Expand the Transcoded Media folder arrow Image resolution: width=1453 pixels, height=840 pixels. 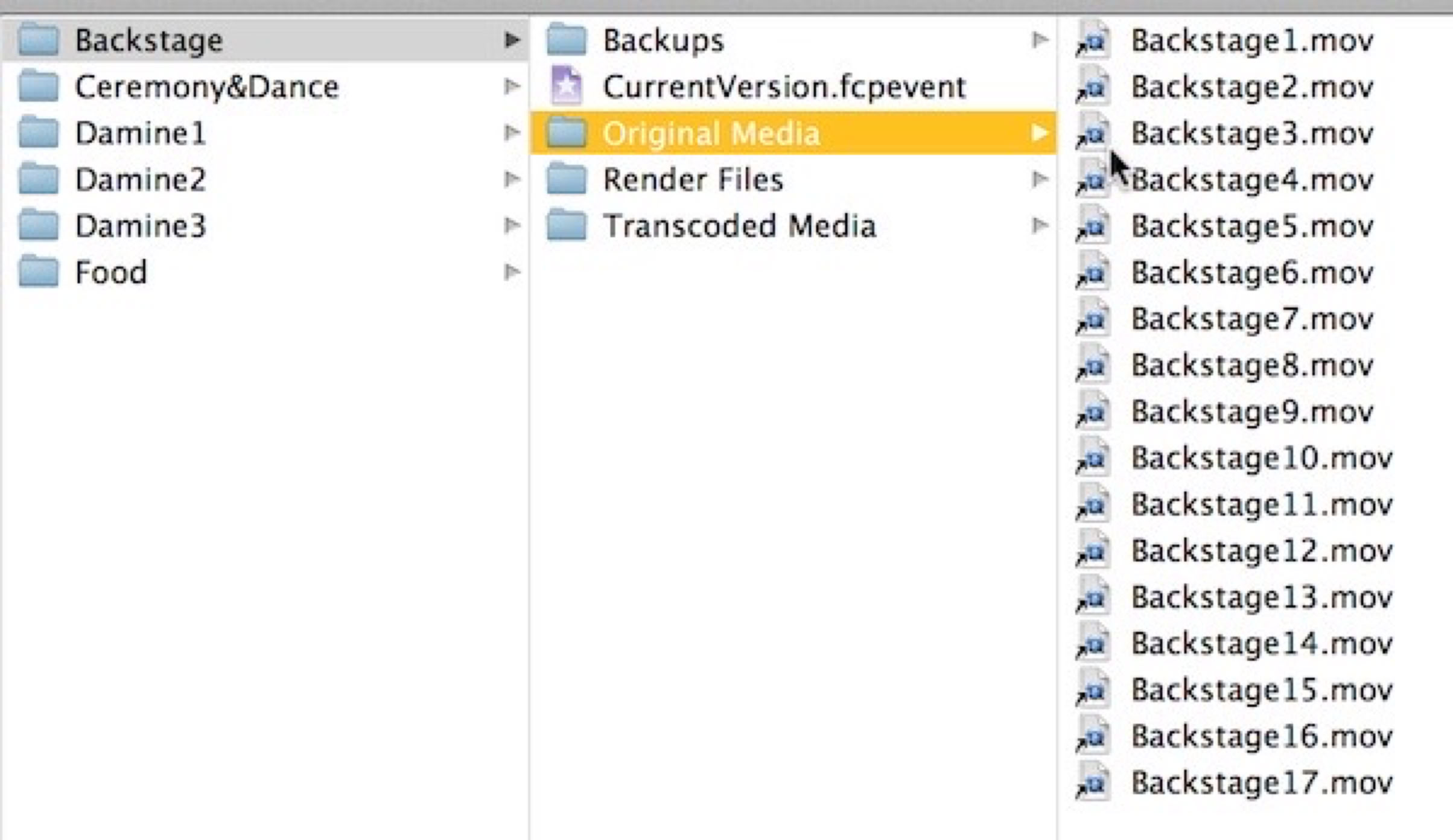tap(1039, 226)
